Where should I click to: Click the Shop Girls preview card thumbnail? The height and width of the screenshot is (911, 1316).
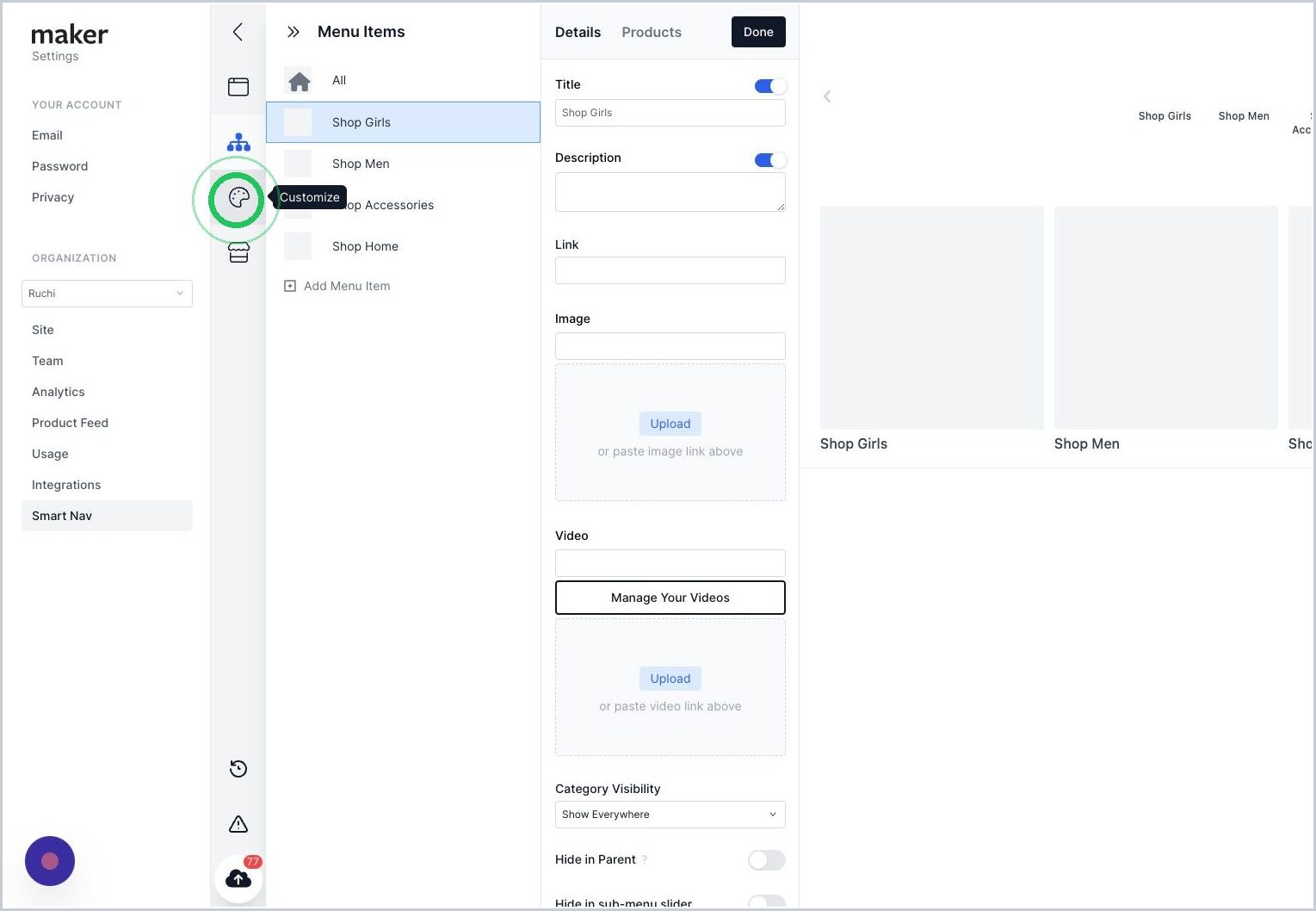click(x=932, y=318)
